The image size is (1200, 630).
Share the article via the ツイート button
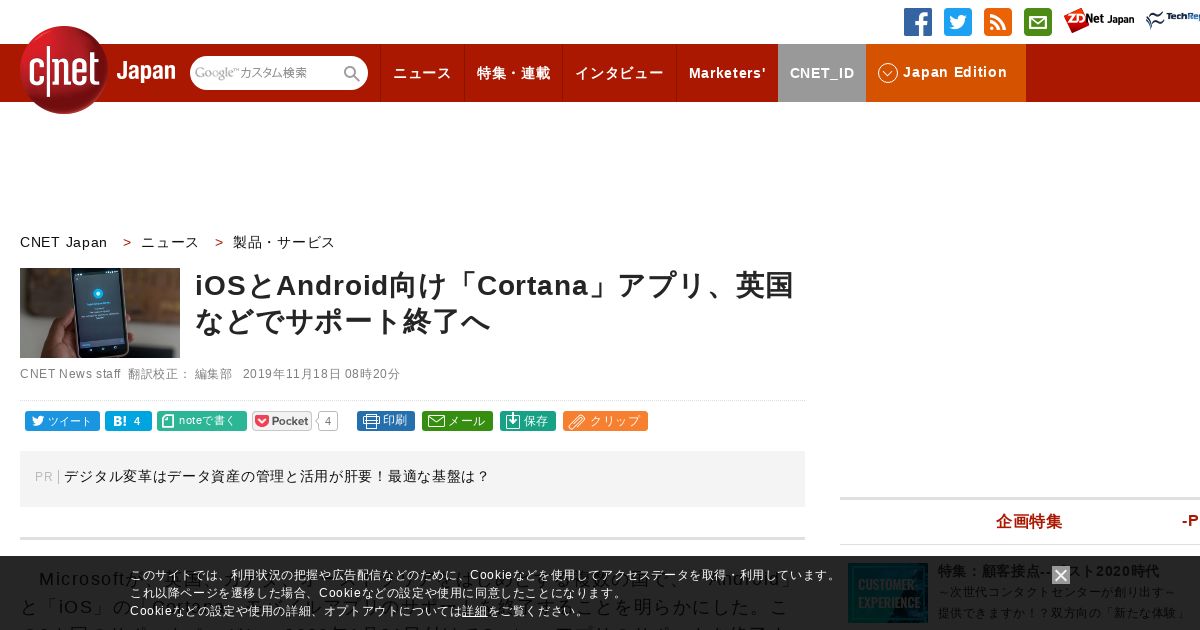(x=62, y=421)
